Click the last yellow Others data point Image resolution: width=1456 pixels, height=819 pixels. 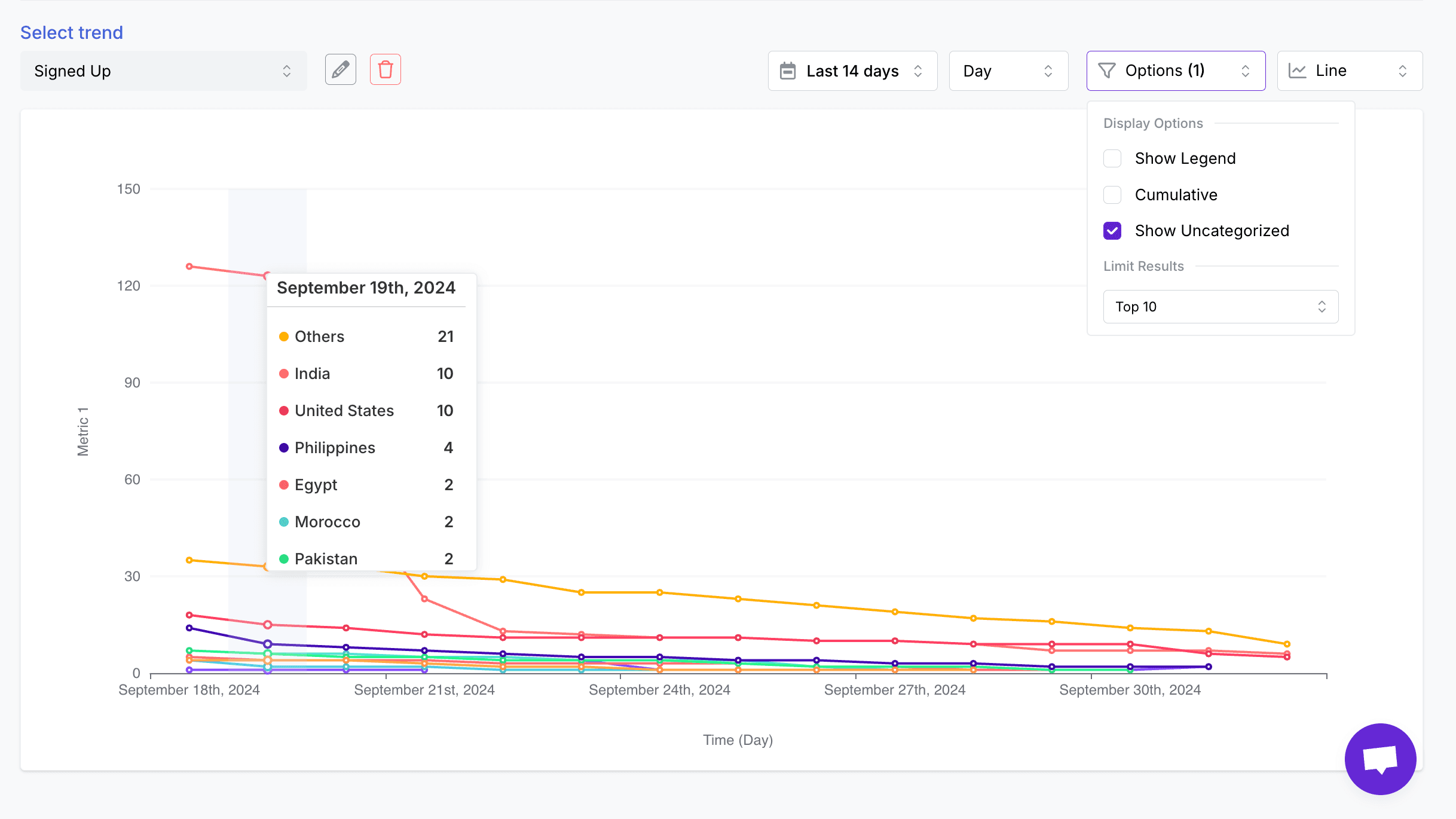coord(1287,644)
